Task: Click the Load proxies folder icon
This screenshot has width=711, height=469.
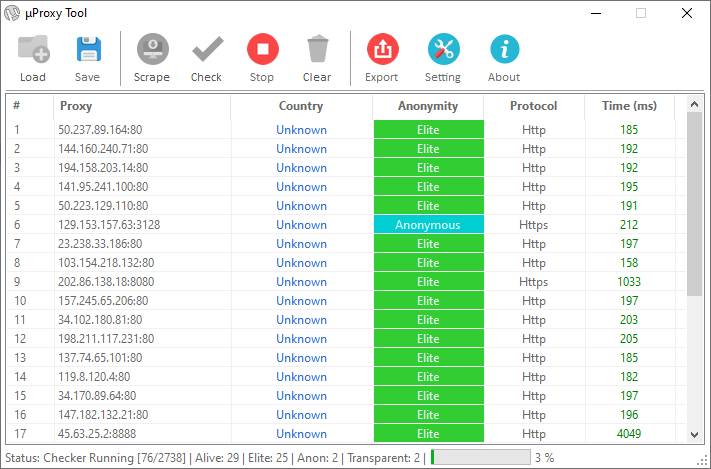Action: pyautogui.click(x=33, y=49)
